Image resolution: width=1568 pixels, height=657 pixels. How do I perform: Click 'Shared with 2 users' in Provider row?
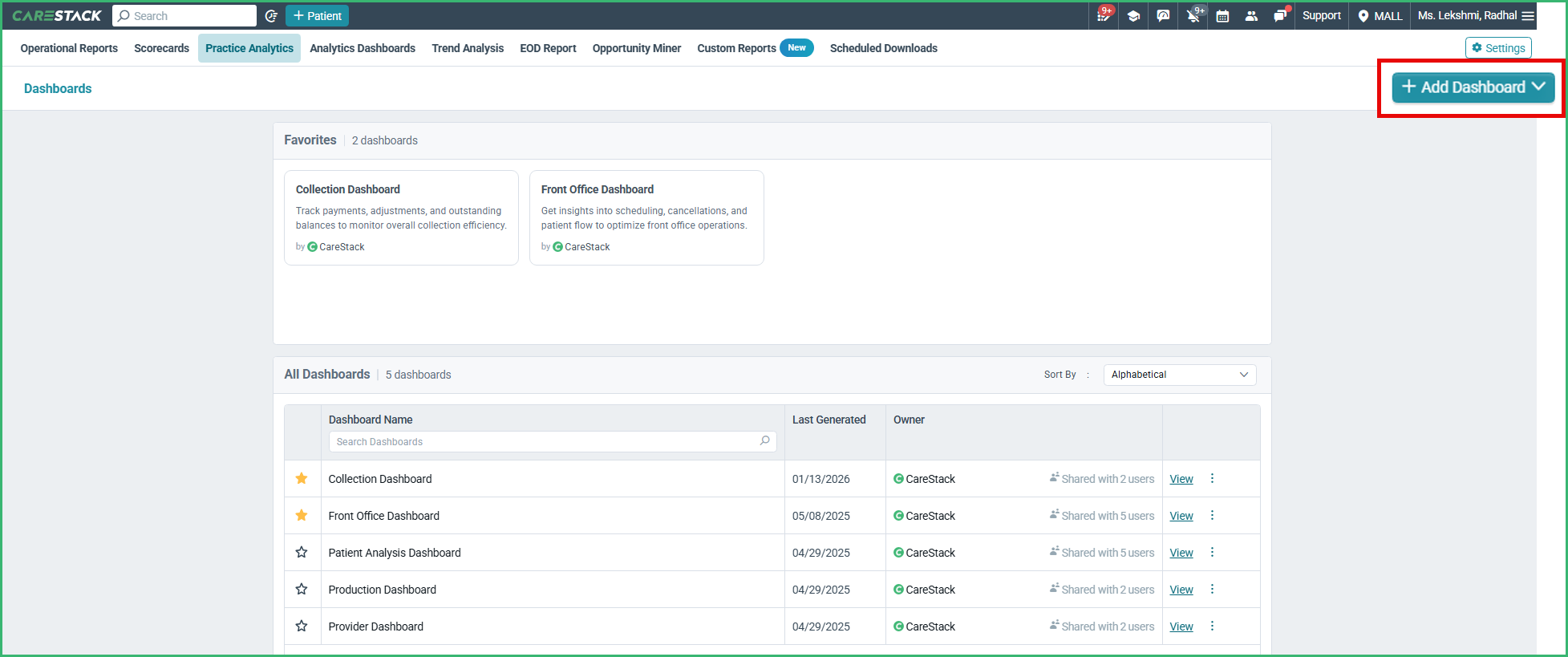pos(1108,627)
